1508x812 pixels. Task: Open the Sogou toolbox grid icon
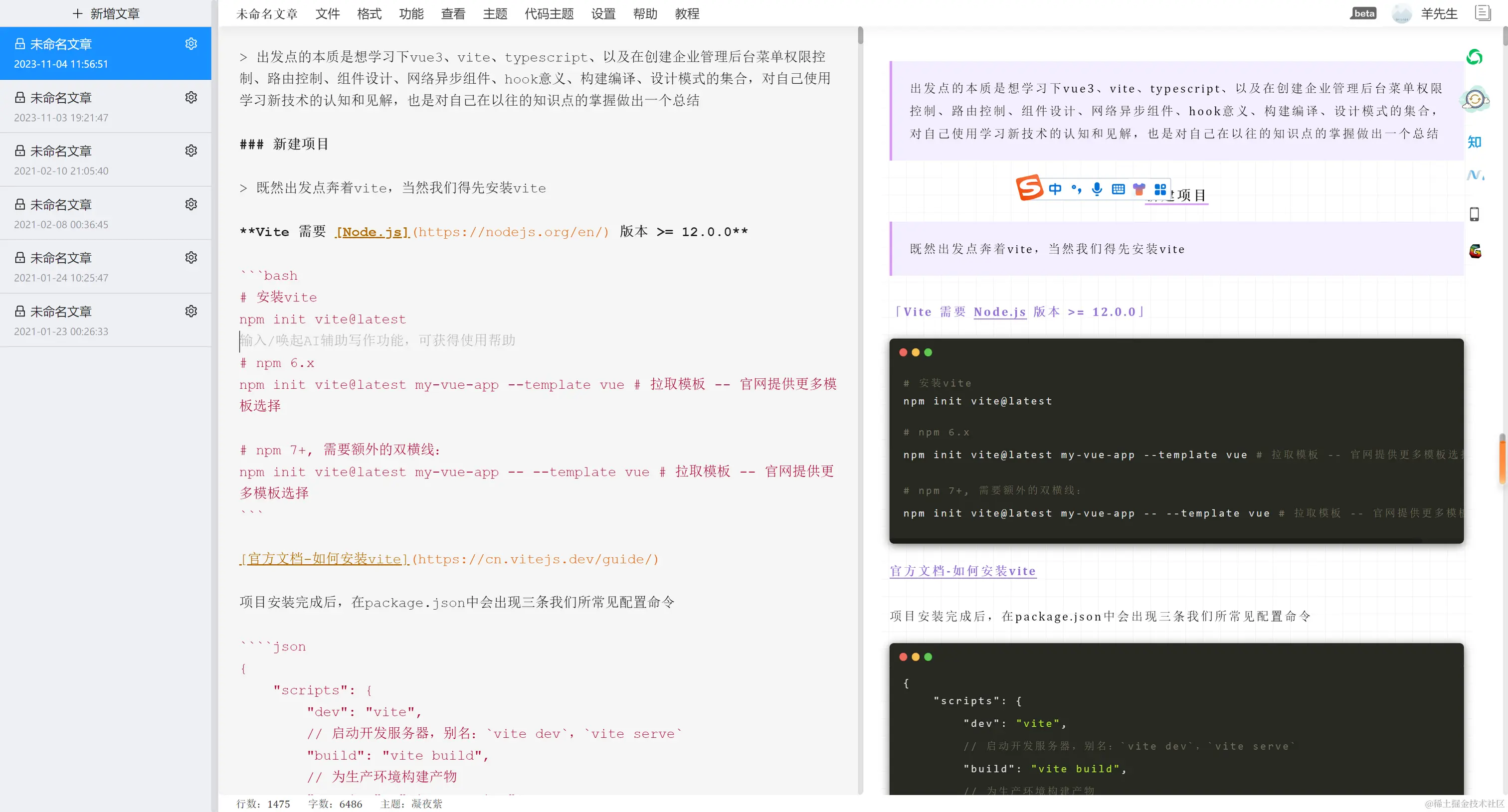coord(1160,189)
